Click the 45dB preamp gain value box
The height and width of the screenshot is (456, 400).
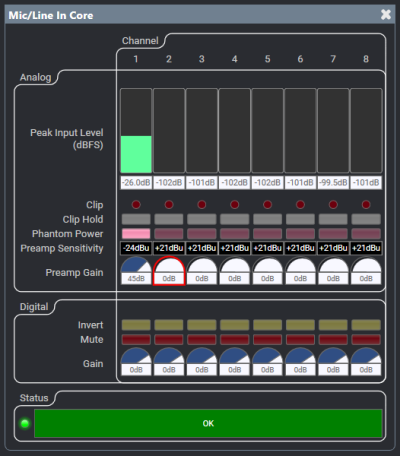tap(136, 279)
